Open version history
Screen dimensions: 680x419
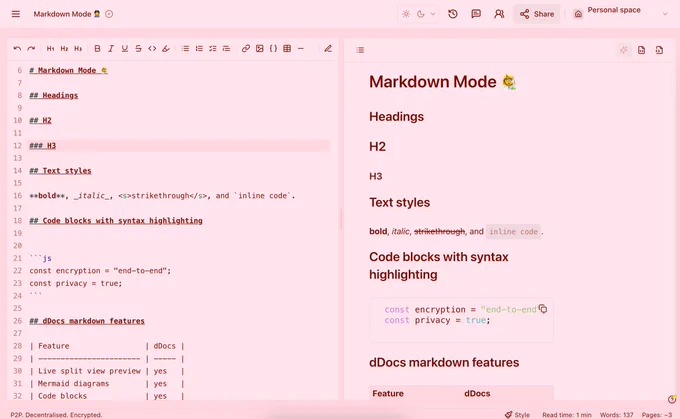(453, 14)
